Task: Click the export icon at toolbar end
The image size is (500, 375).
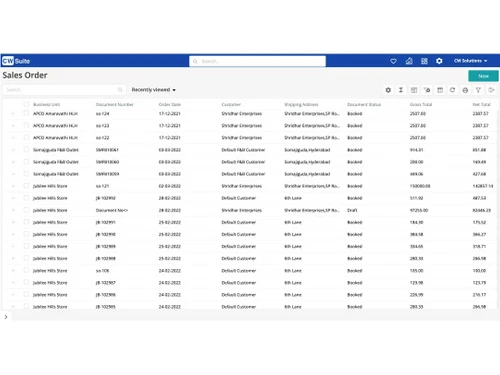Action: pyautogui.click(x=491, y=90)
